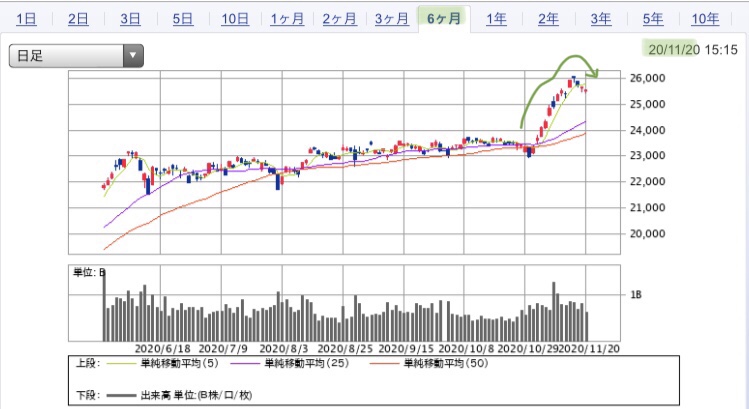Click the purple 25-day average legend line
The image size is (749, 409).
click(x=245, y=364)
